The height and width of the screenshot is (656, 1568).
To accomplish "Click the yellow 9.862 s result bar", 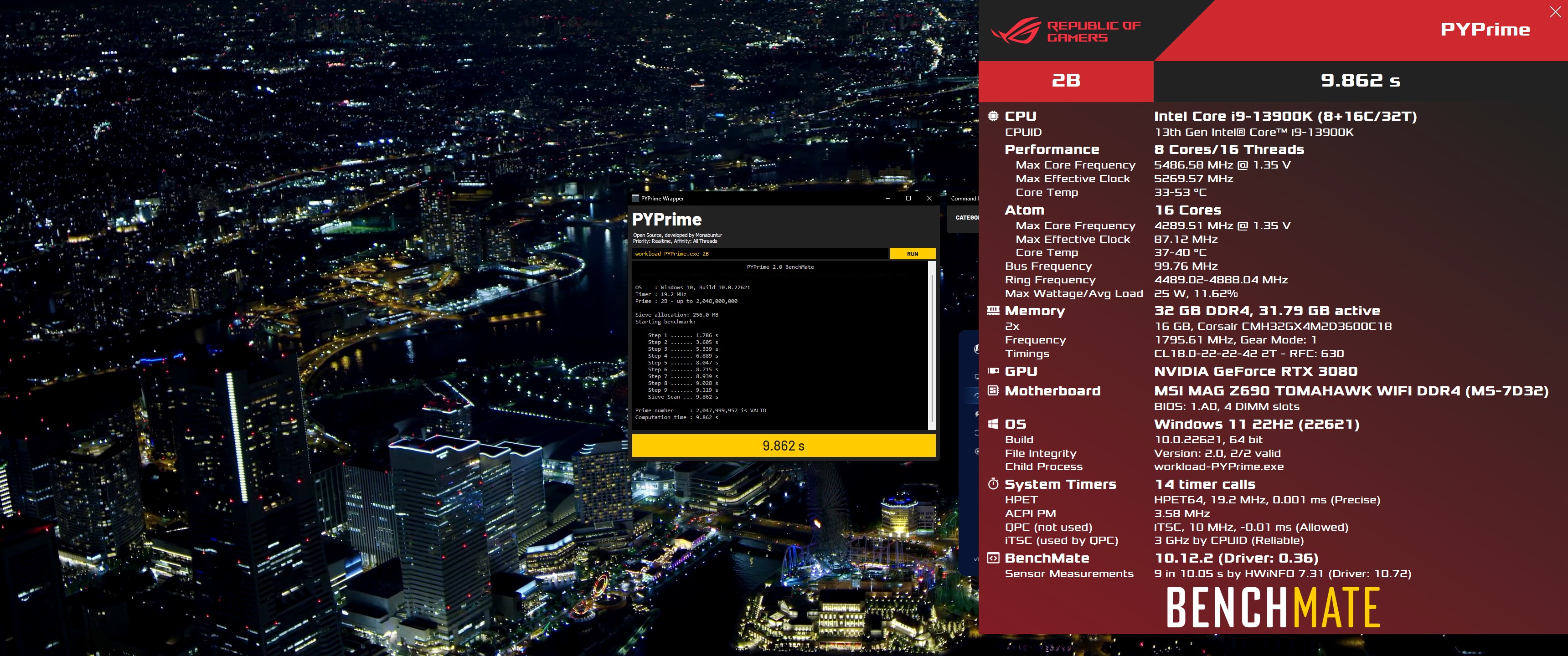I will (784, 446).
